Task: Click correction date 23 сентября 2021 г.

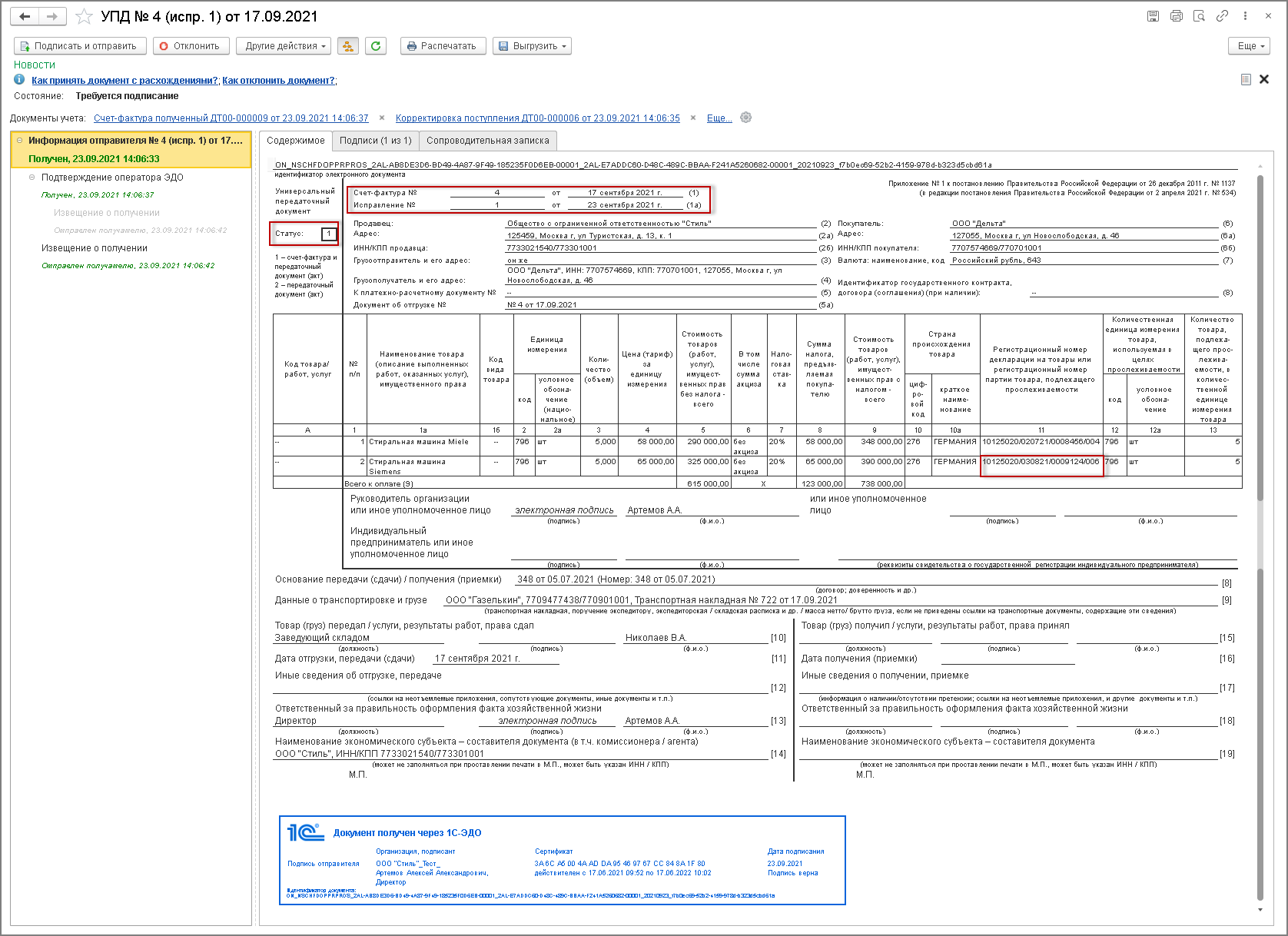Action: pos(625,205)
